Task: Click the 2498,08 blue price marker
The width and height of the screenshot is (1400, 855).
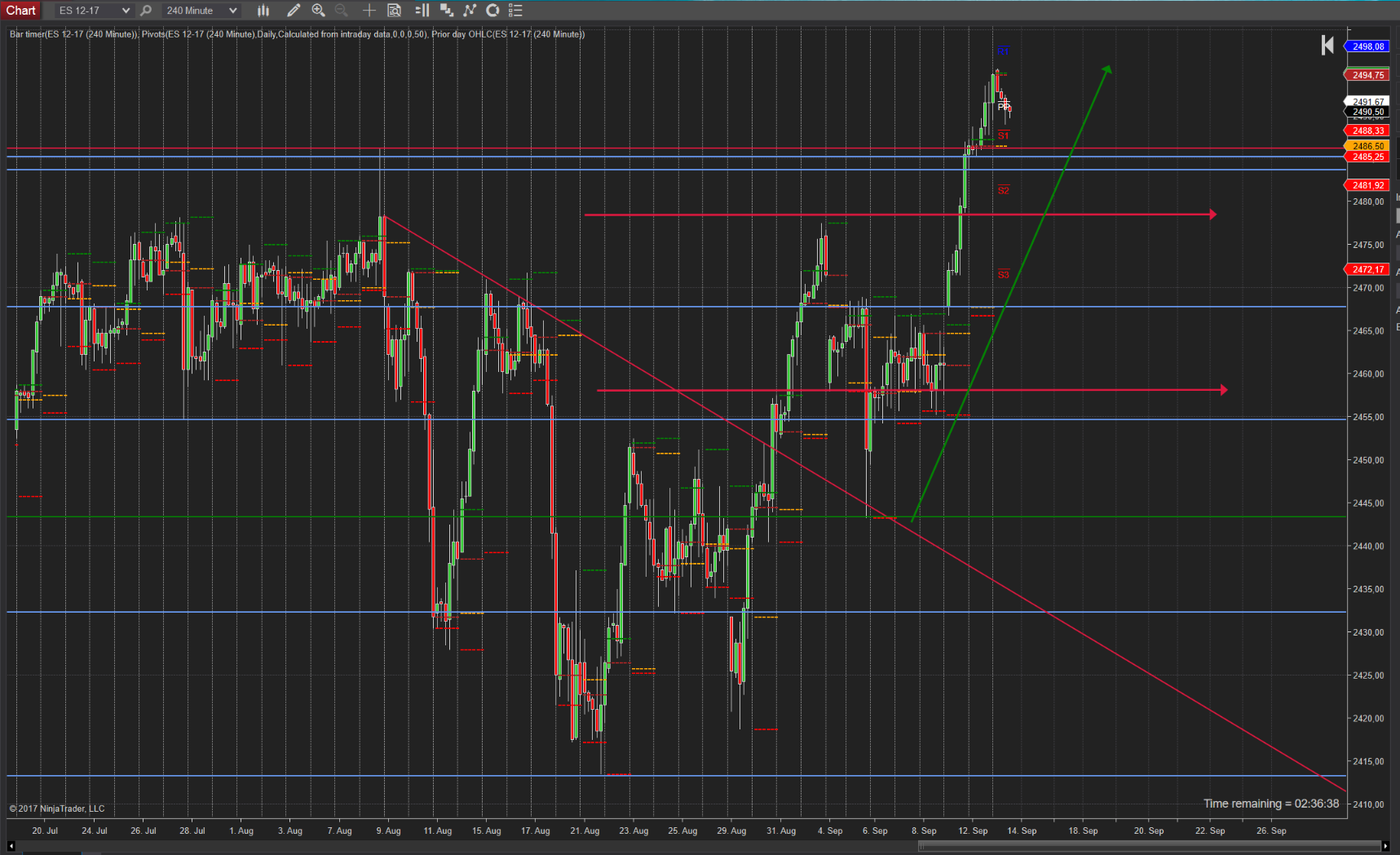Action: click(1367, 47)
